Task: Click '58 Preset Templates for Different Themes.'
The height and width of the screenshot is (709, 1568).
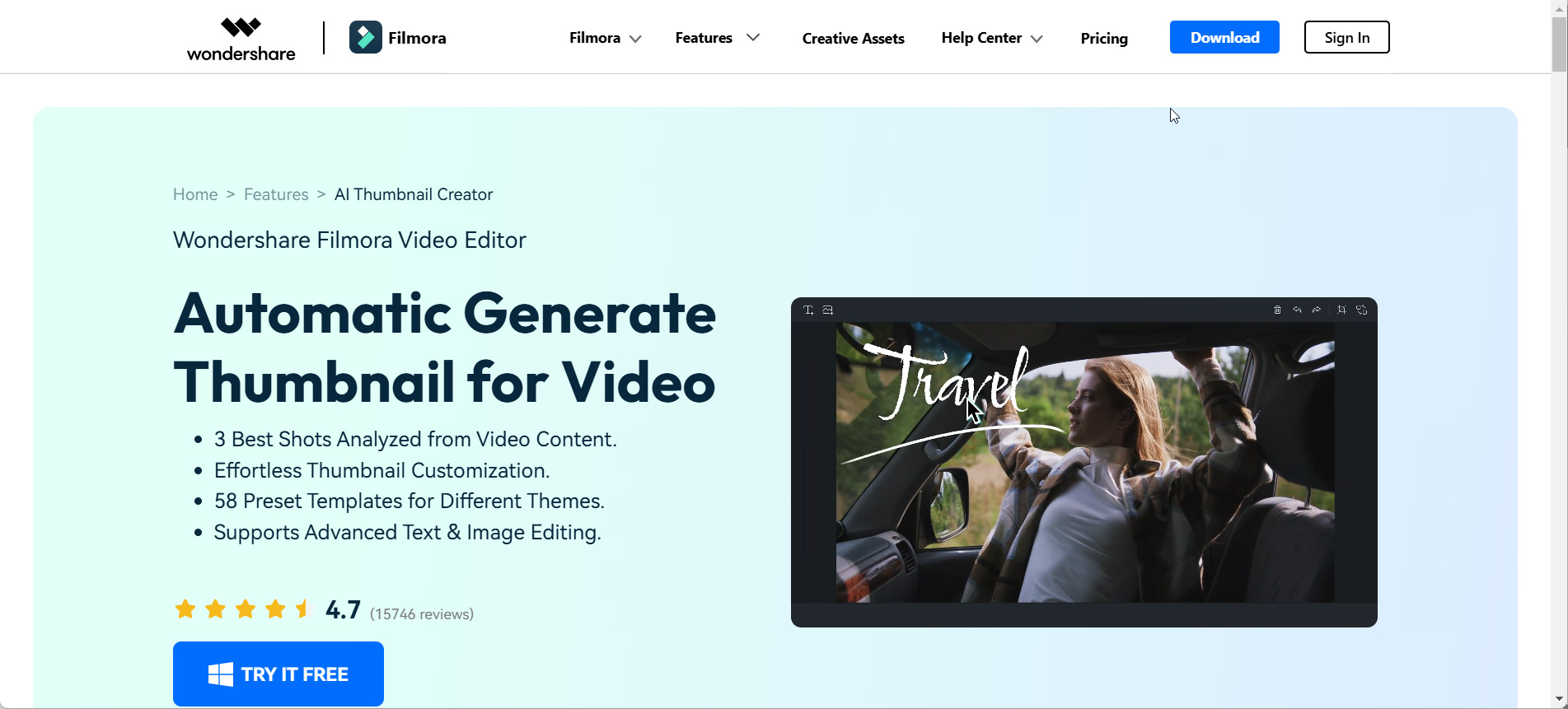Action: [x=410, y=501]
